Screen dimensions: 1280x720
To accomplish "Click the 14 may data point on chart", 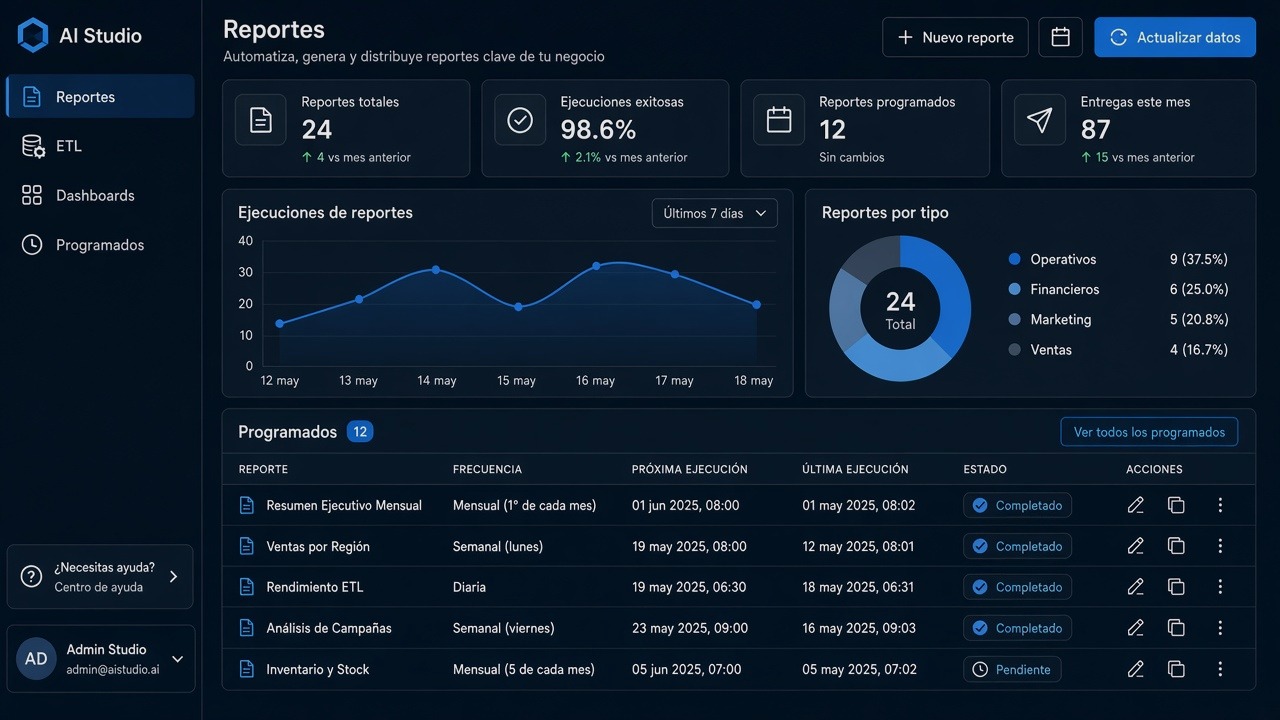I will [x=436, y=270].
